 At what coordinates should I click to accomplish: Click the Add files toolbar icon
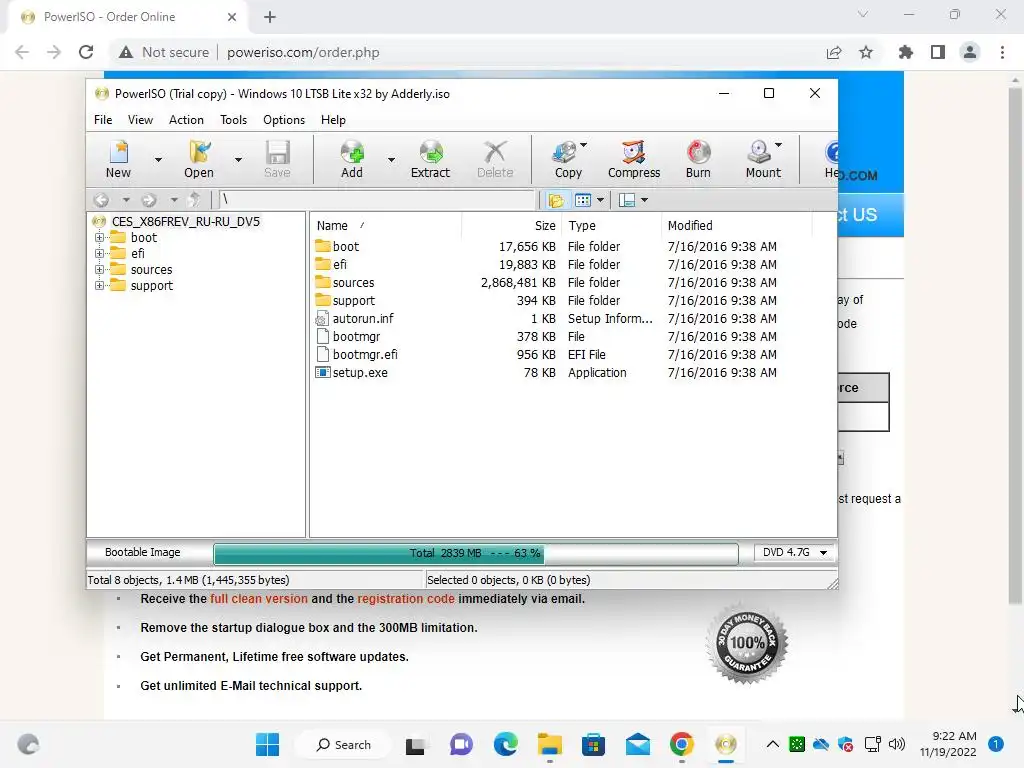click(x=351, y=159)
